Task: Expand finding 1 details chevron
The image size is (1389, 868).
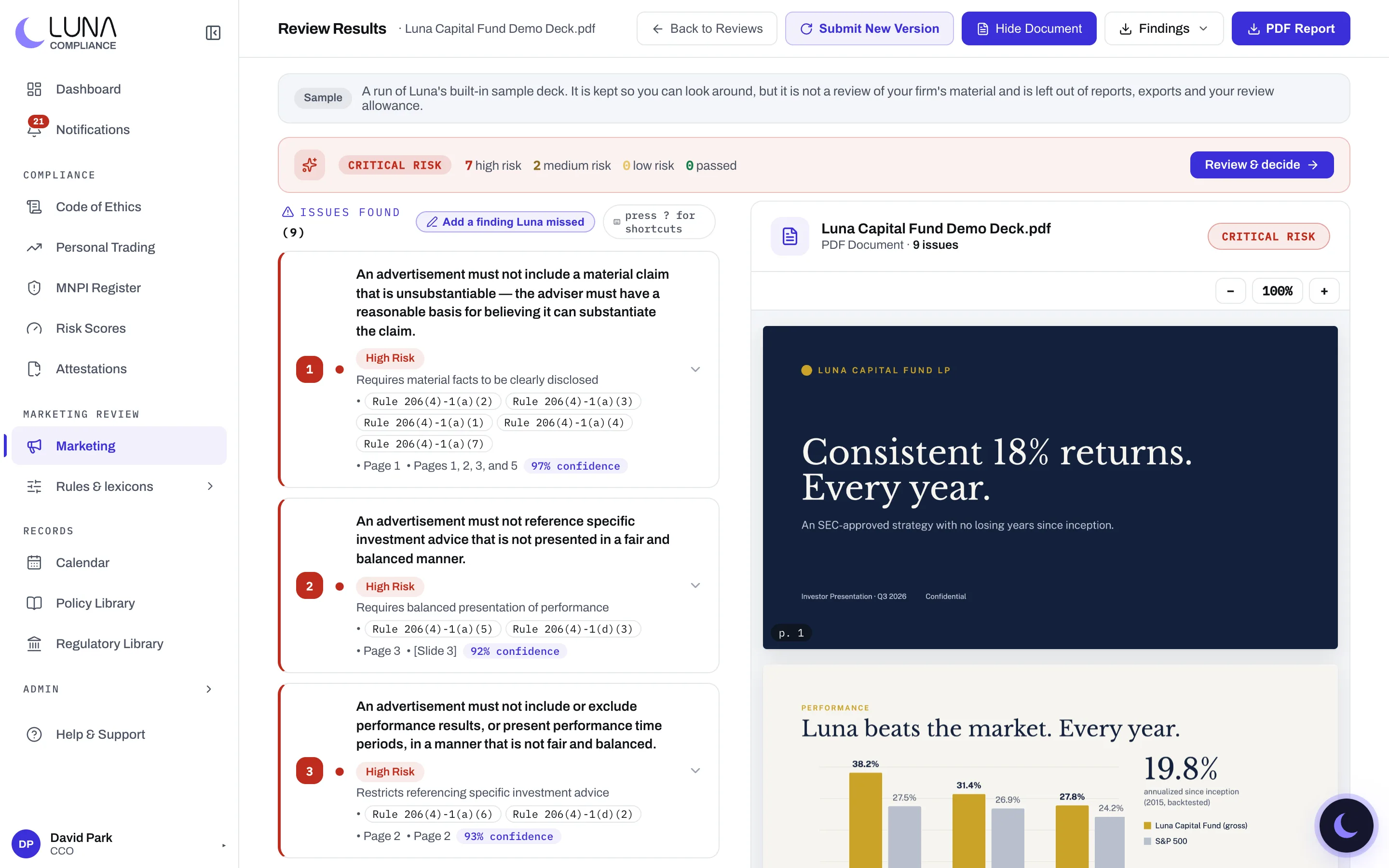Action: [695, 369]
